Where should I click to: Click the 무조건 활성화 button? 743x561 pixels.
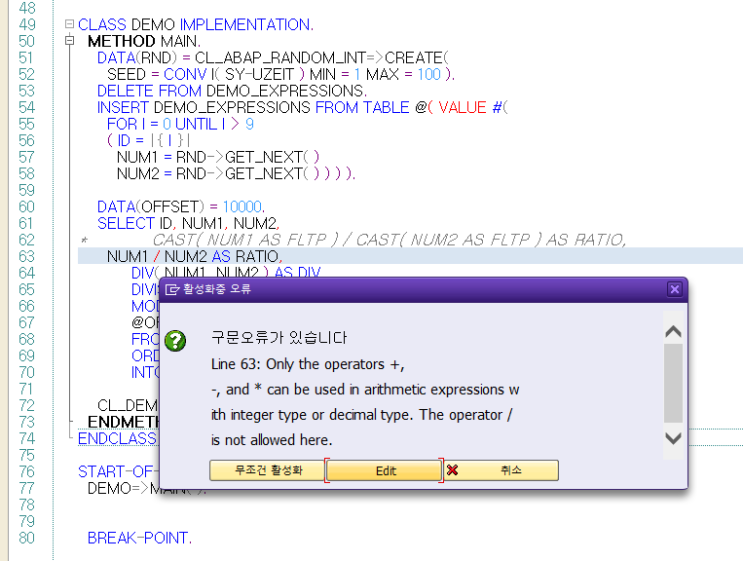pos(267,471)
